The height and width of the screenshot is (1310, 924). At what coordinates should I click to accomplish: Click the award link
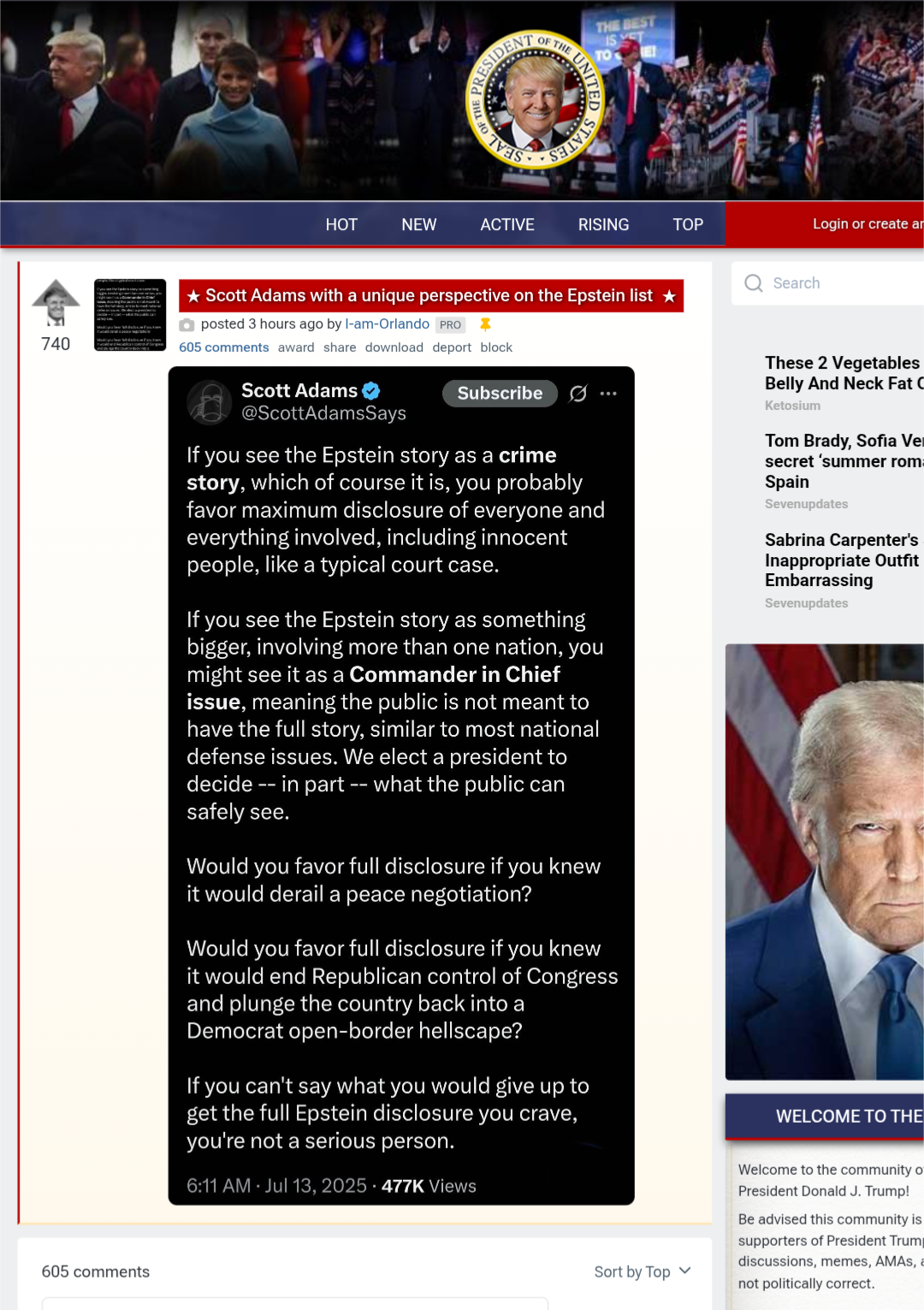click(x=296, y=347)
